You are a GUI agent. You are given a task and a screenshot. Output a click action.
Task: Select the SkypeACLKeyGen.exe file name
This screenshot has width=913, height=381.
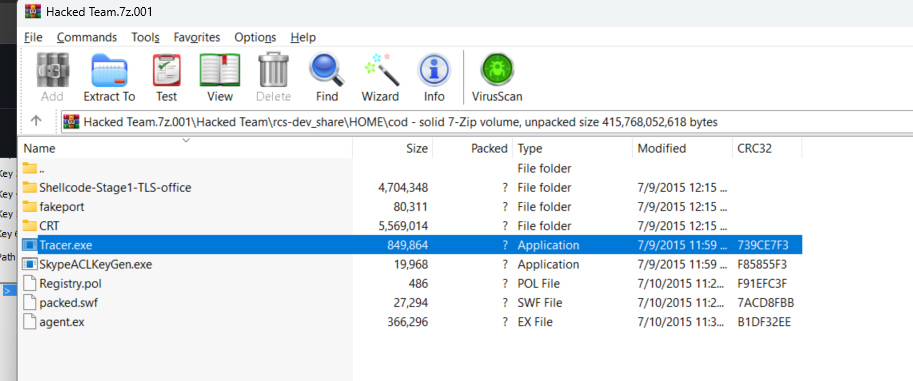point(95,264)
